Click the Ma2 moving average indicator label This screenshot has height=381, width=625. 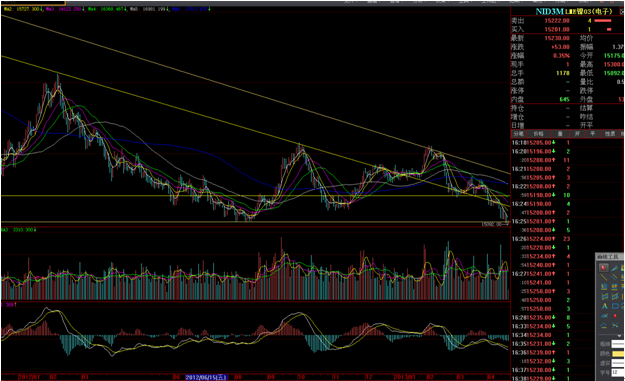click(x=22, y=9)
